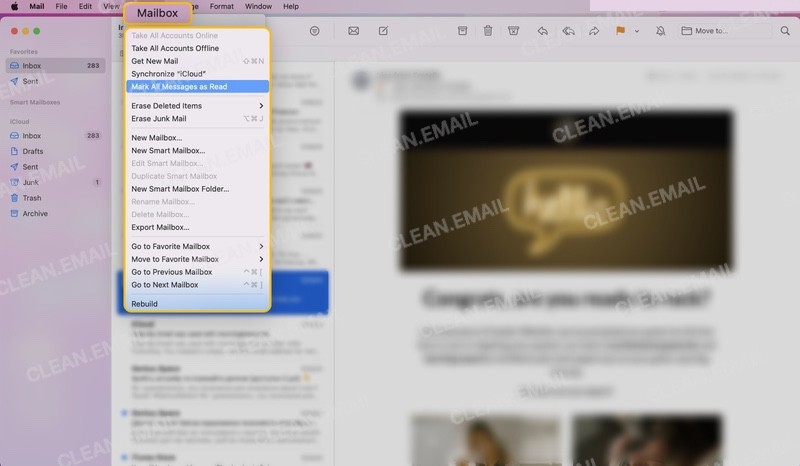Screen dimensions: 800x466
Task: Open the Mail application menu
Action: [x=37, y=7]
